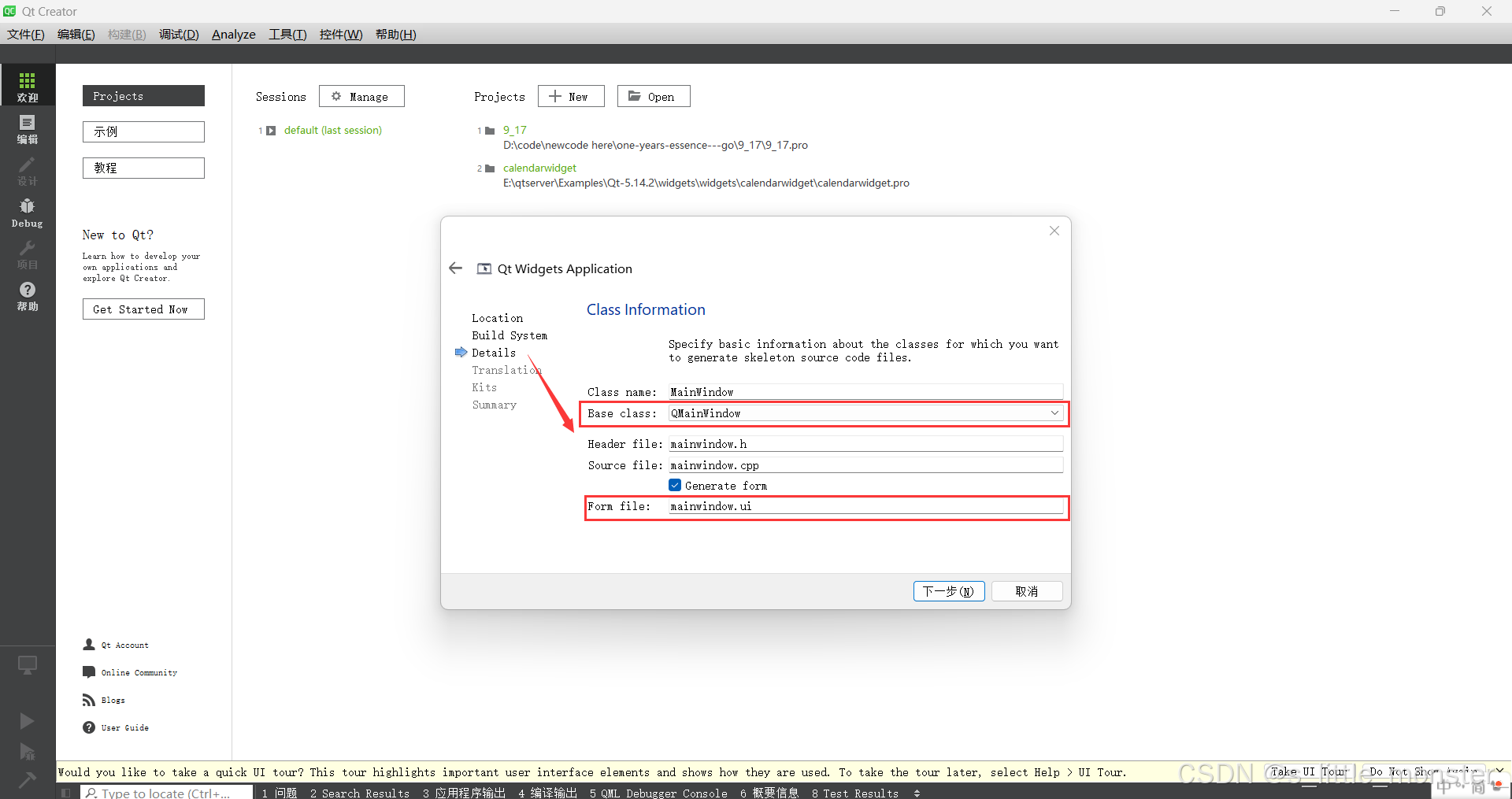Click the Take UI Tour button
1512x799 pixels.
[1310, 772]
